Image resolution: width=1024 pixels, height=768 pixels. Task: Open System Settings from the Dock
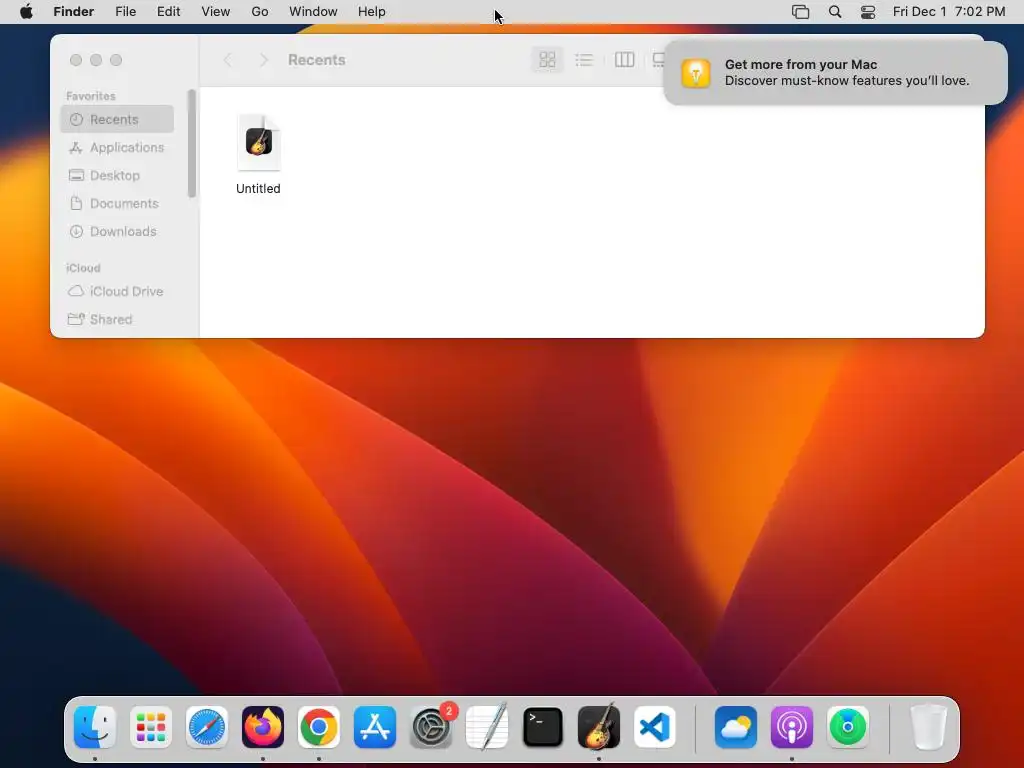(x=431, y=727)
